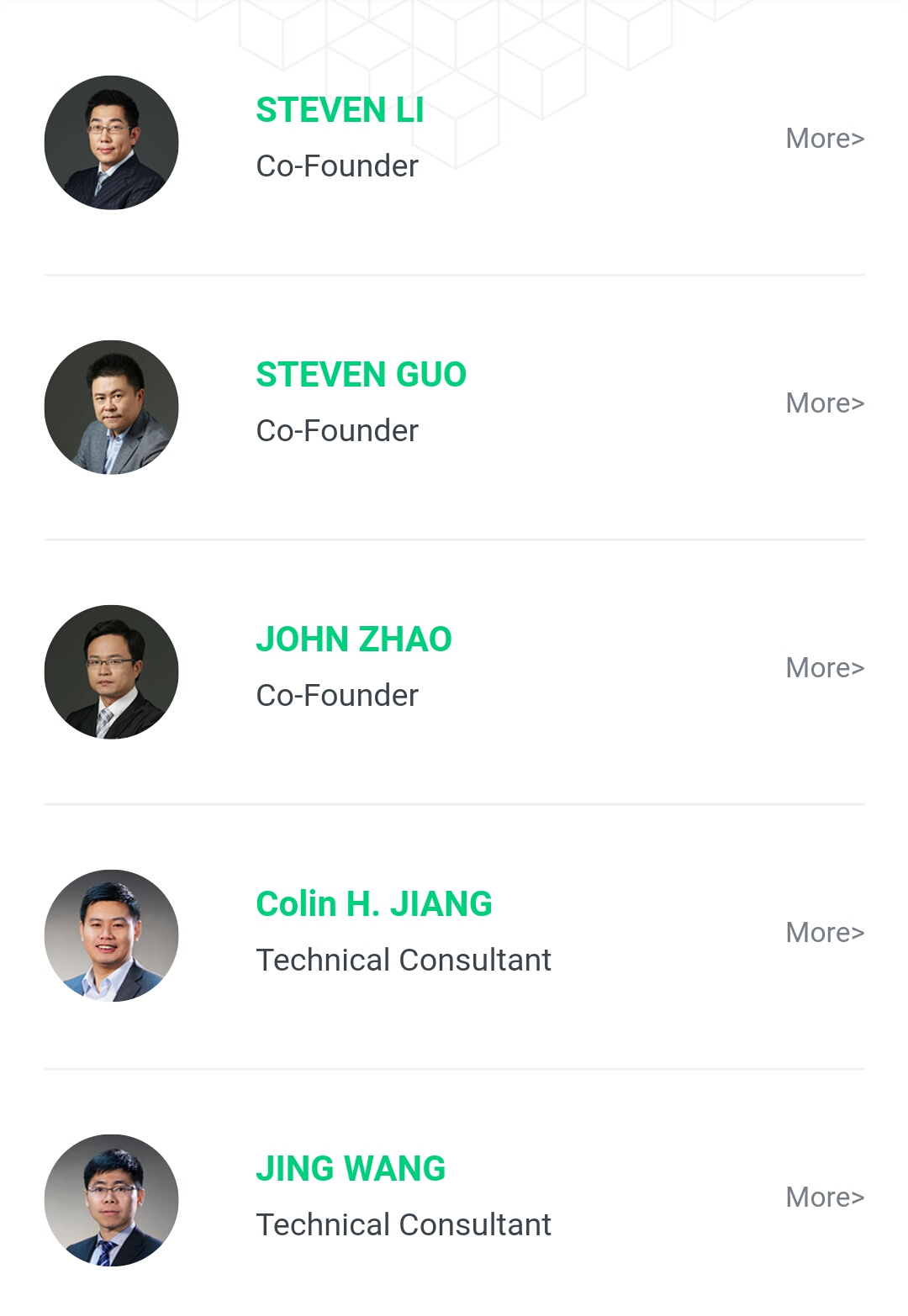Click Co-Founder title under John Zhao
This screenshot has height=1316, width=908.
click(x=337, y=696)
